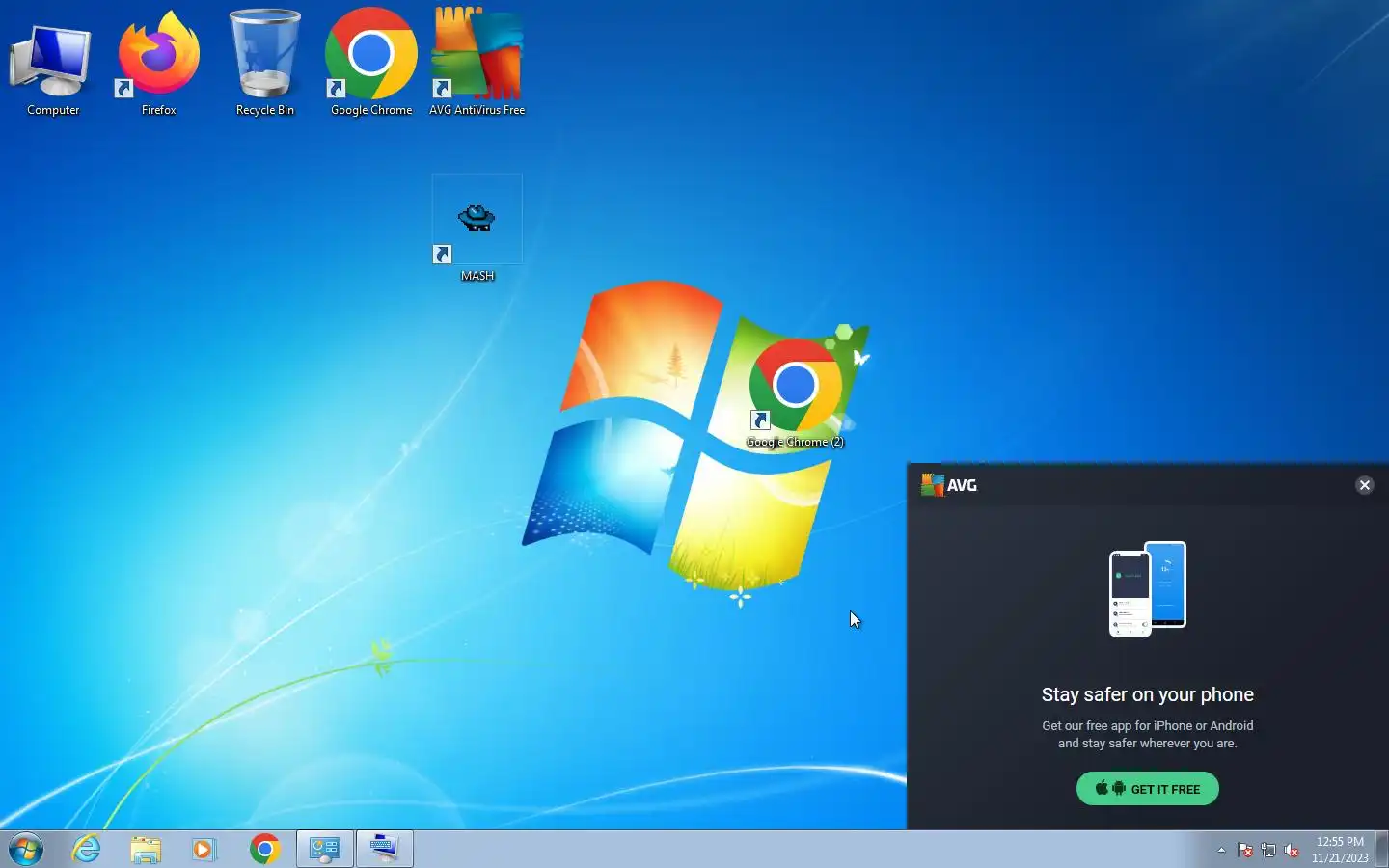Open the clock showing 12:55 PM
This screenshot has width=1389, height=868.
click(x=1340, y=850)
